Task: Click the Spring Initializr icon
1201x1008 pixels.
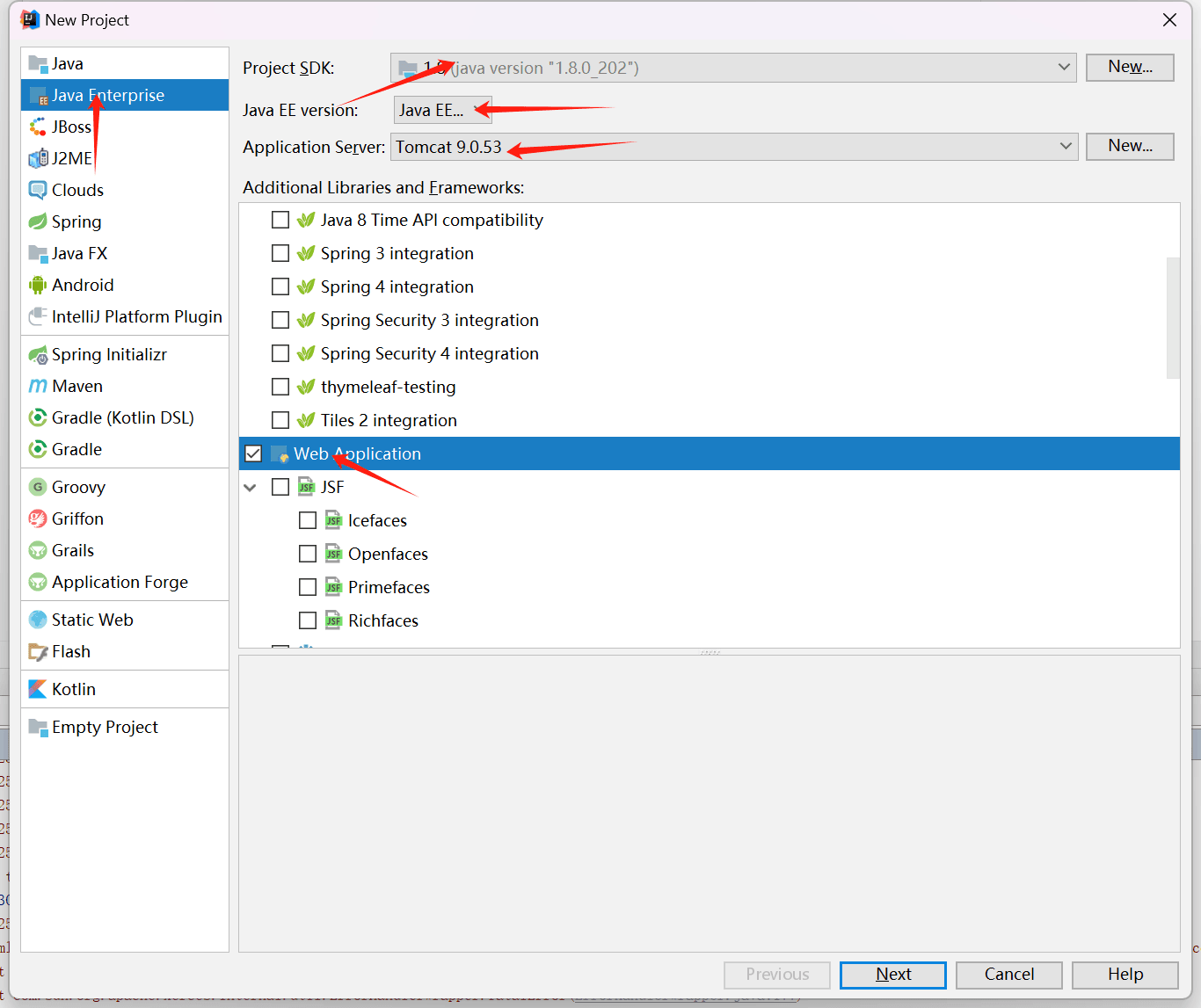Action: (38, 354)
